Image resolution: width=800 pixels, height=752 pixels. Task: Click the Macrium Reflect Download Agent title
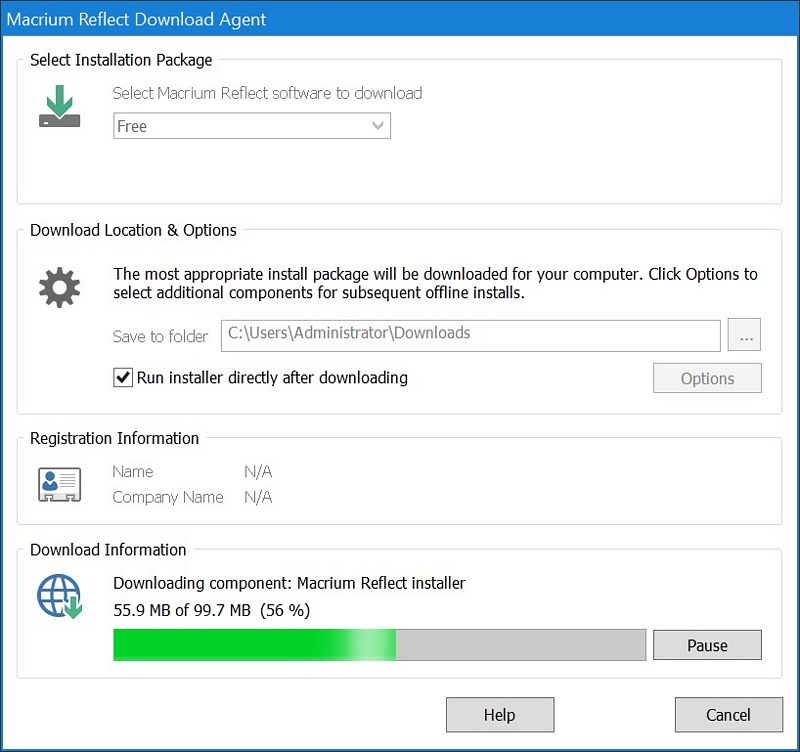click(136, 19)
